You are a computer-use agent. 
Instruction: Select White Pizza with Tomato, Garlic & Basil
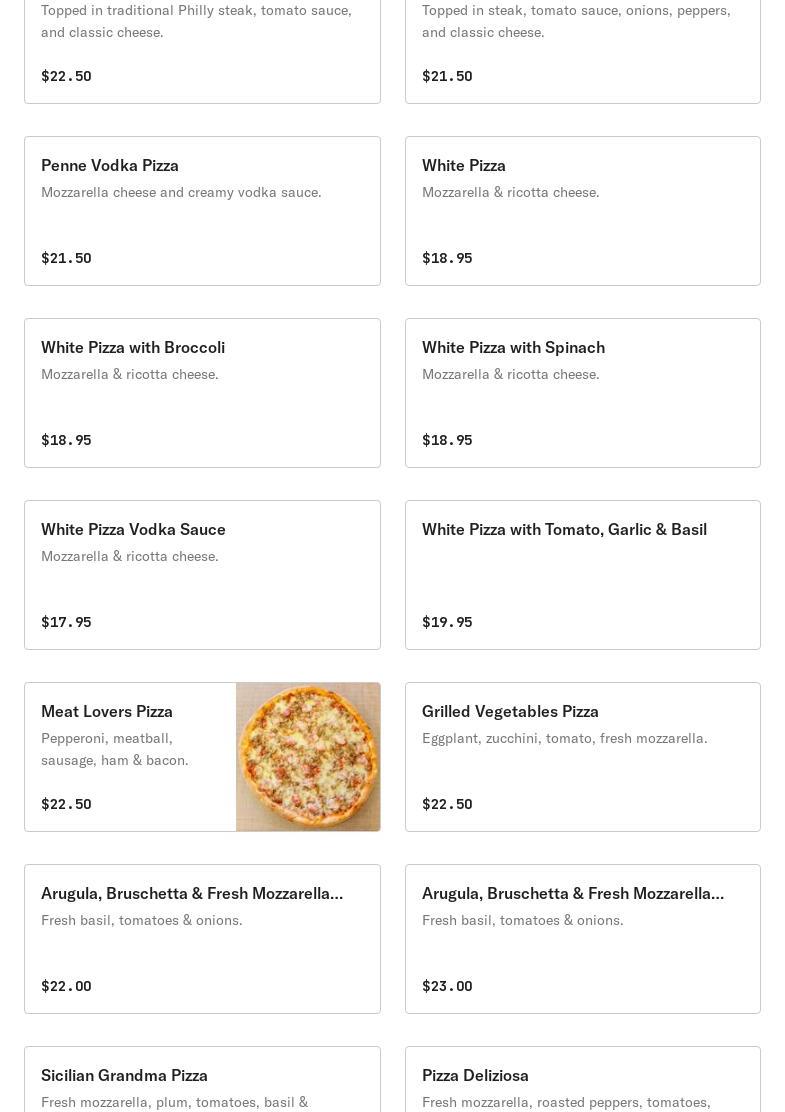(x=582, y=575)
